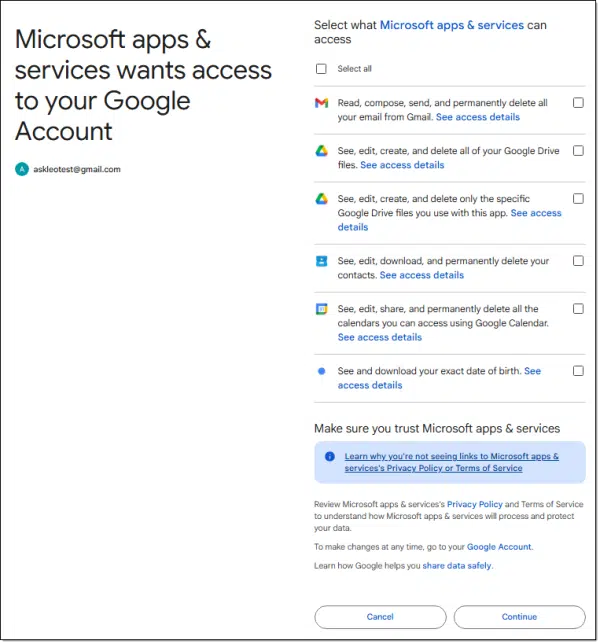Image resolution: width=600 pixels, height=644 pixels.
Task: Click the Drive icon beside 'delete all of your Google Drive files'
Action: point(322,151)
